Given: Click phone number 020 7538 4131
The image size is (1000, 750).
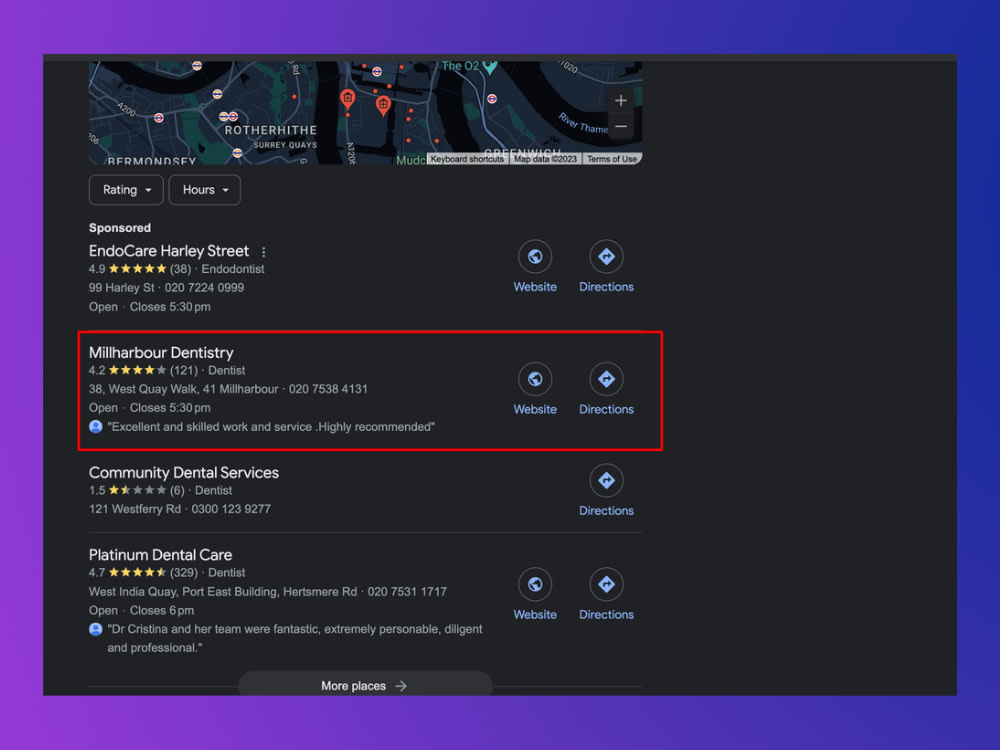Looking at the screenshot, I should tap(328, 389).
